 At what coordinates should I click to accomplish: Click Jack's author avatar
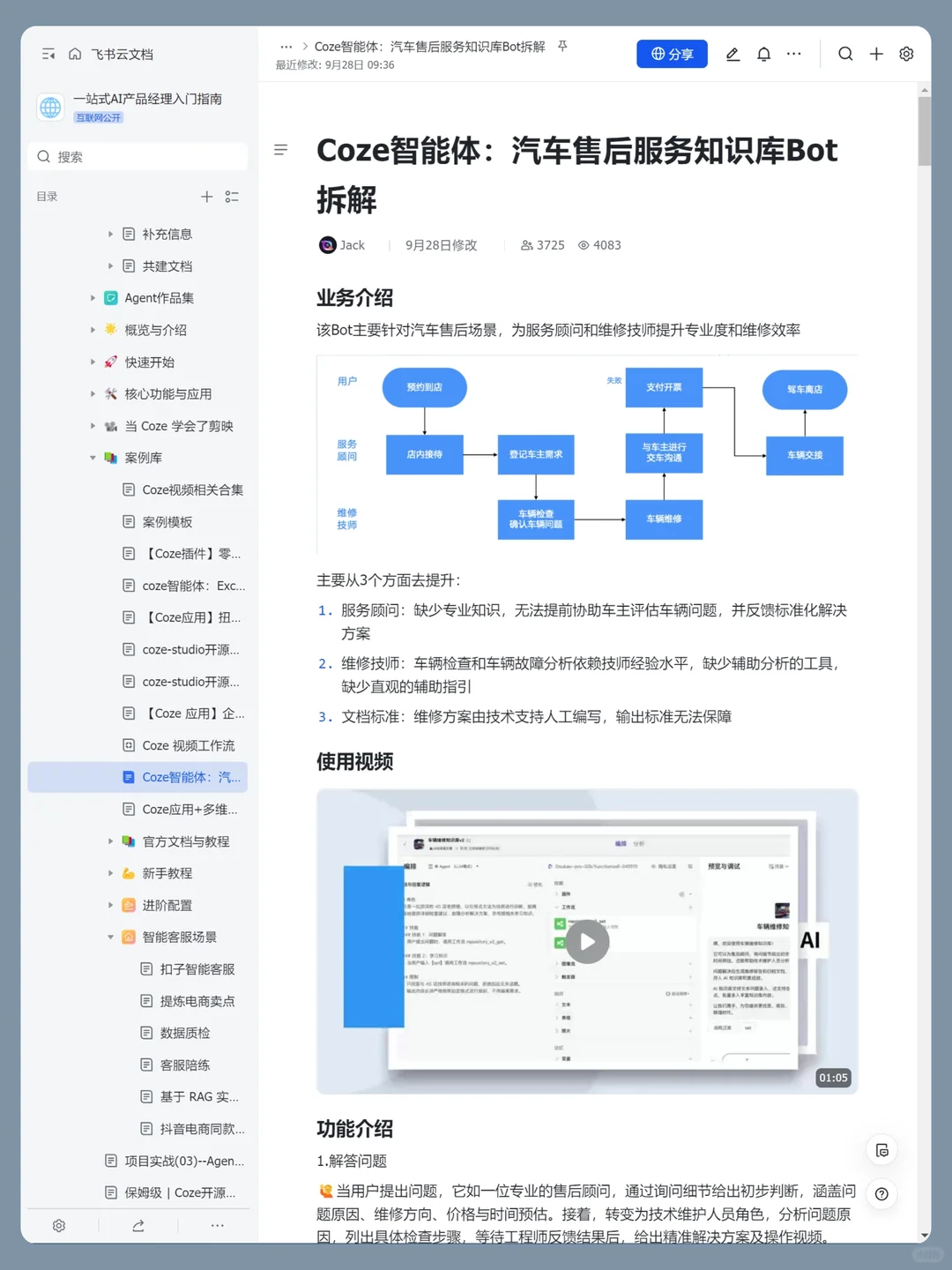327,245
